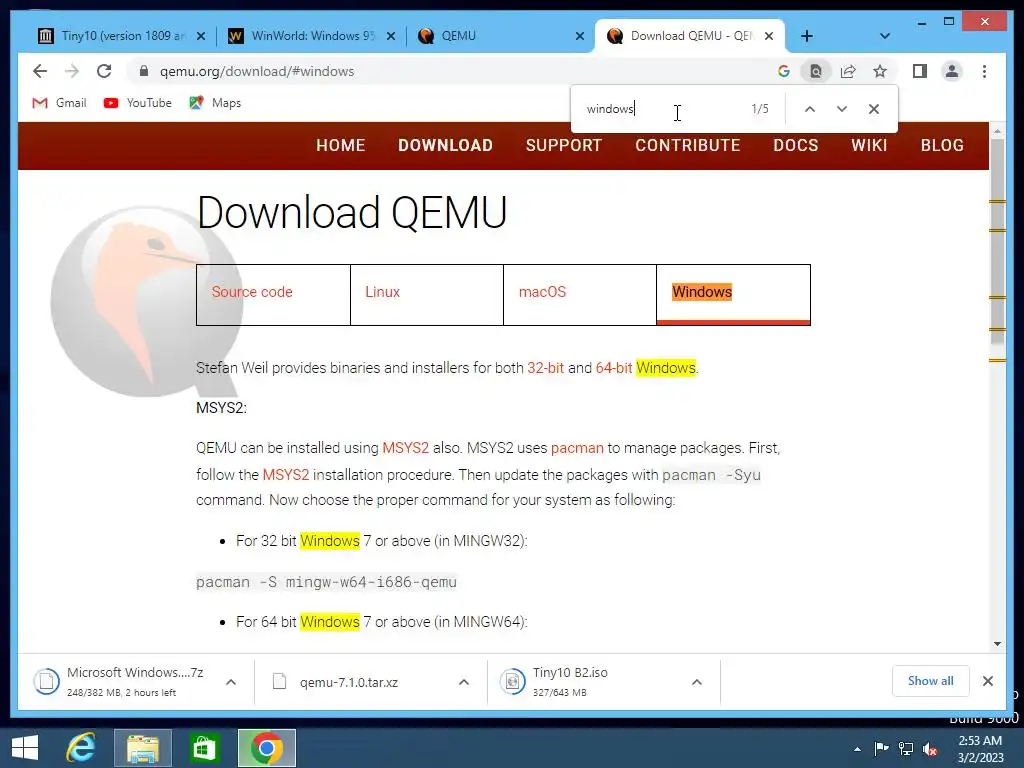The image size is (1024, 768).
Task: Go back to the previous page
Action: pos(40,71)
